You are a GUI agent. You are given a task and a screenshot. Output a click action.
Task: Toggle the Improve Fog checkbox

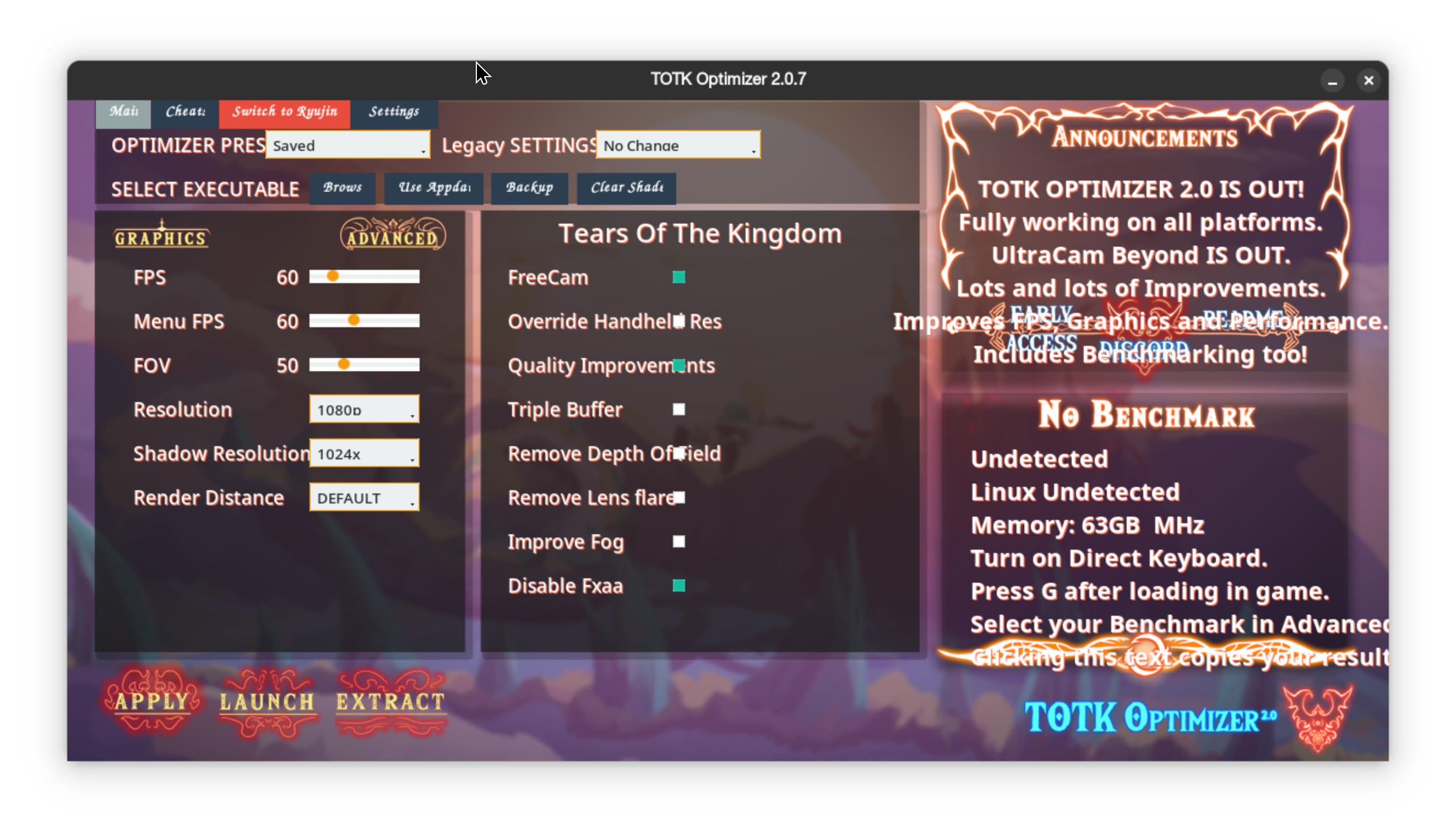click(678, 541)
